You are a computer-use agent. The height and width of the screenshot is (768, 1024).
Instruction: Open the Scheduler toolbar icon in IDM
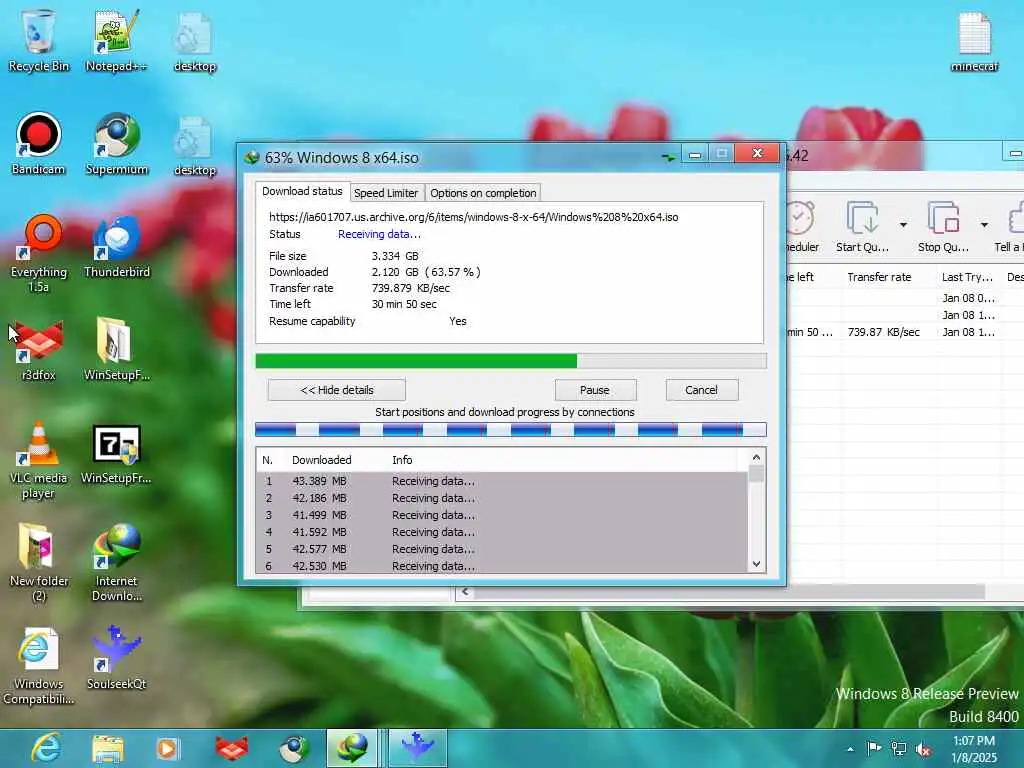(801, 227)
